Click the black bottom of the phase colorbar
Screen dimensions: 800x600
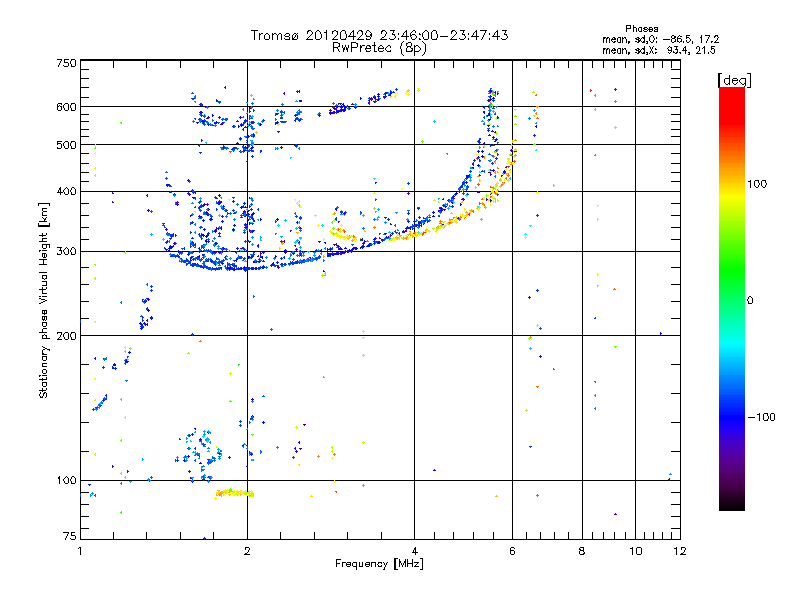pyautogui.click(x=732, y=503)
